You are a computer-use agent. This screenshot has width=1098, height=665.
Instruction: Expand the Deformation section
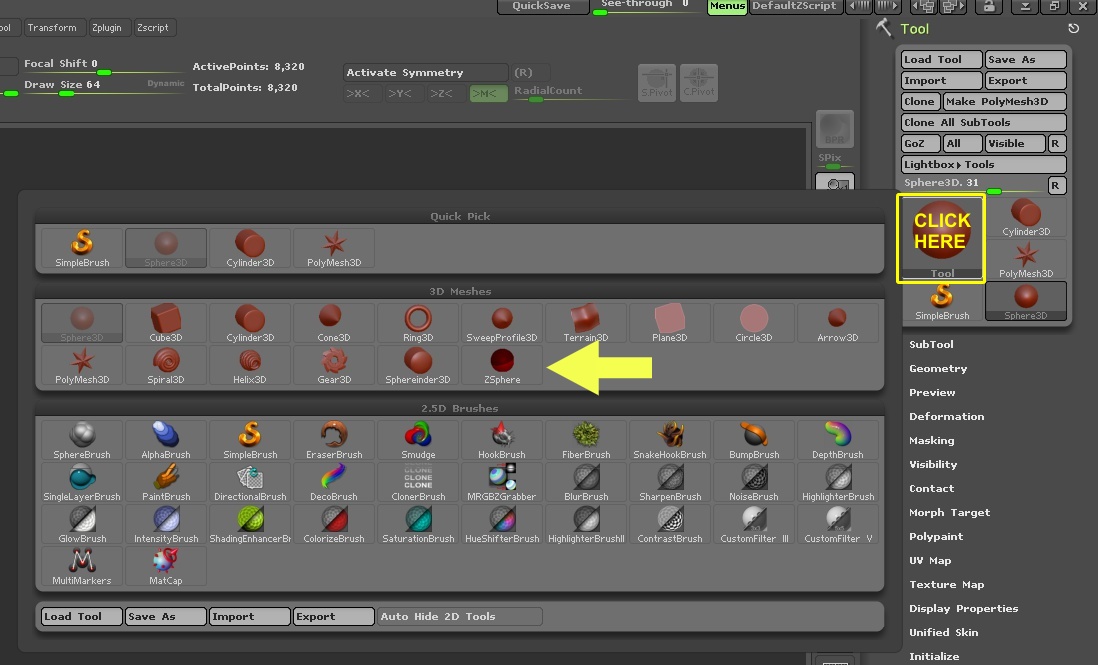tap(947, 416)
